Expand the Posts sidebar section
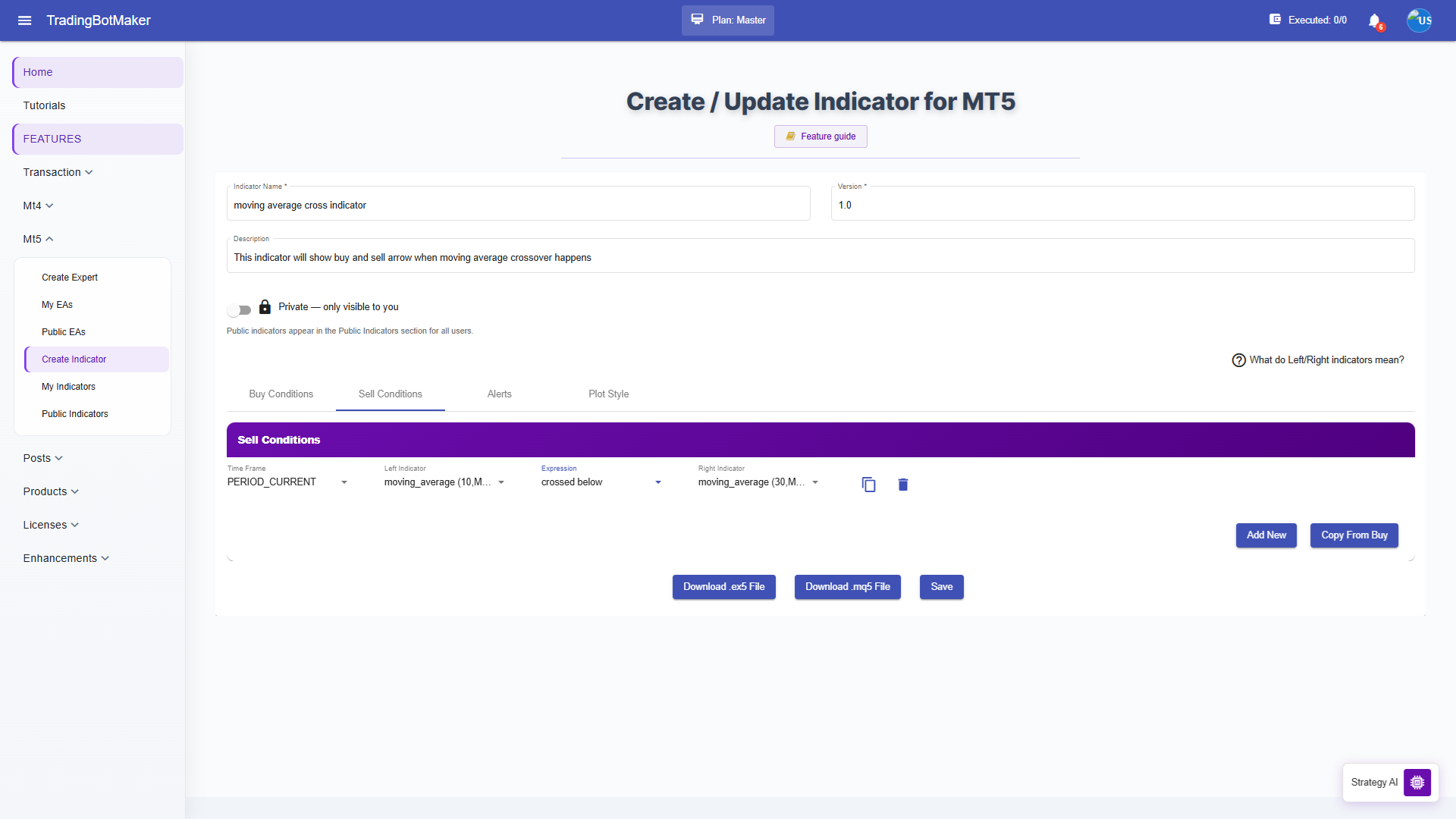The width and height of the screenshot is (1456, 819). pyautogui.click(x=42, y=458)
